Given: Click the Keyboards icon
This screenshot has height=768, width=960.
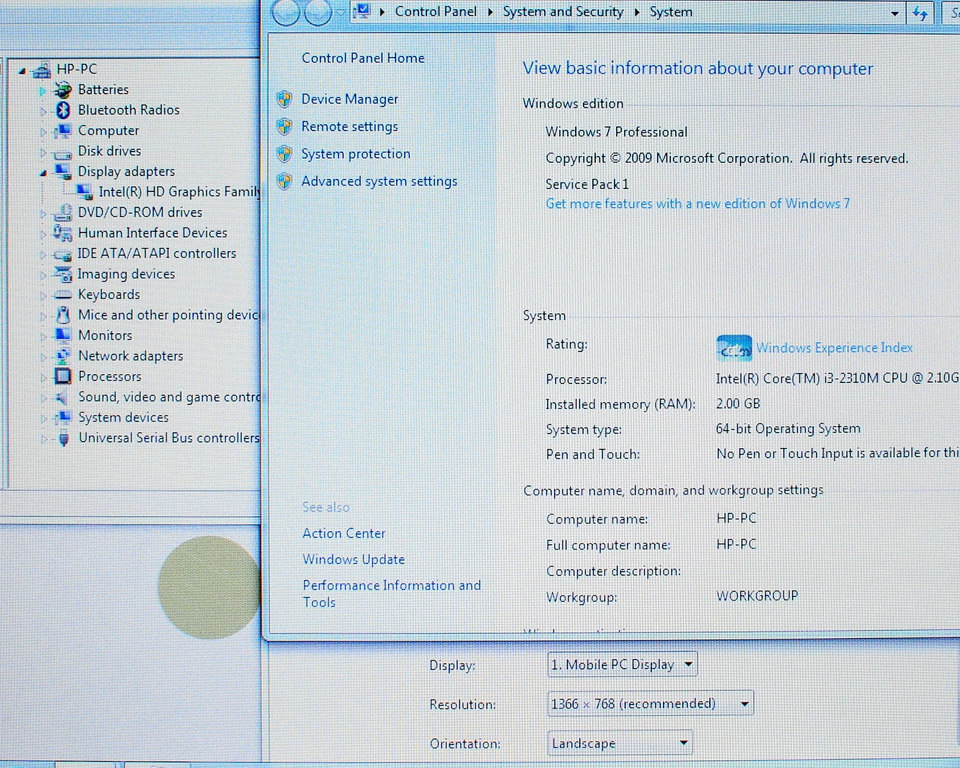Looking at the screenshot, I should coord(62,295).
